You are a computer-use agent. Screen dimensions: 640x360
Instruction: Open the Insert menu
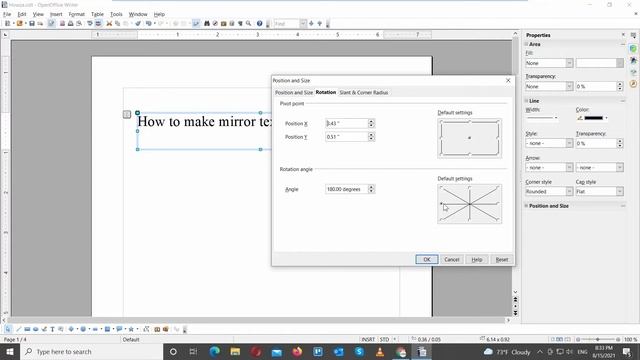[56, 14]
